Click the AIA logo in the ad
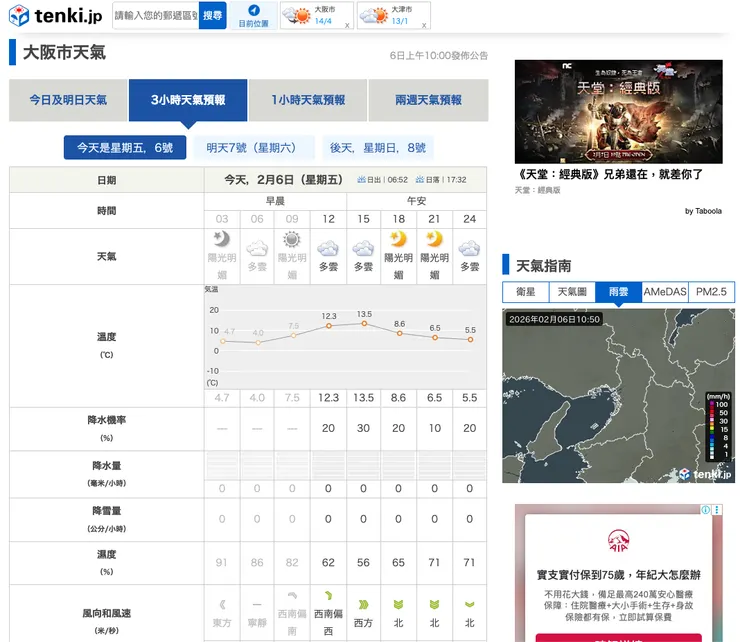The height and width of the screenshot is (642, 740). (x=618, y=541)
